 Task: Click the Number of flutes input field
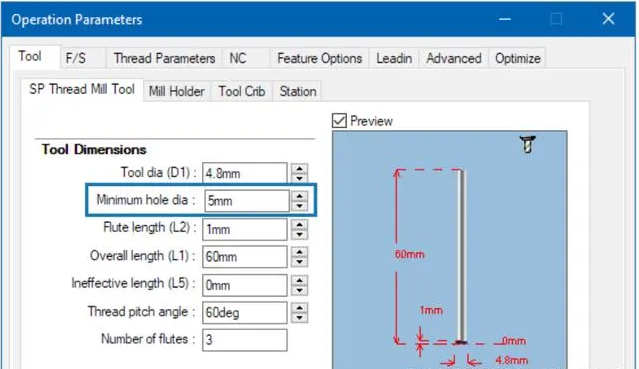245,340
